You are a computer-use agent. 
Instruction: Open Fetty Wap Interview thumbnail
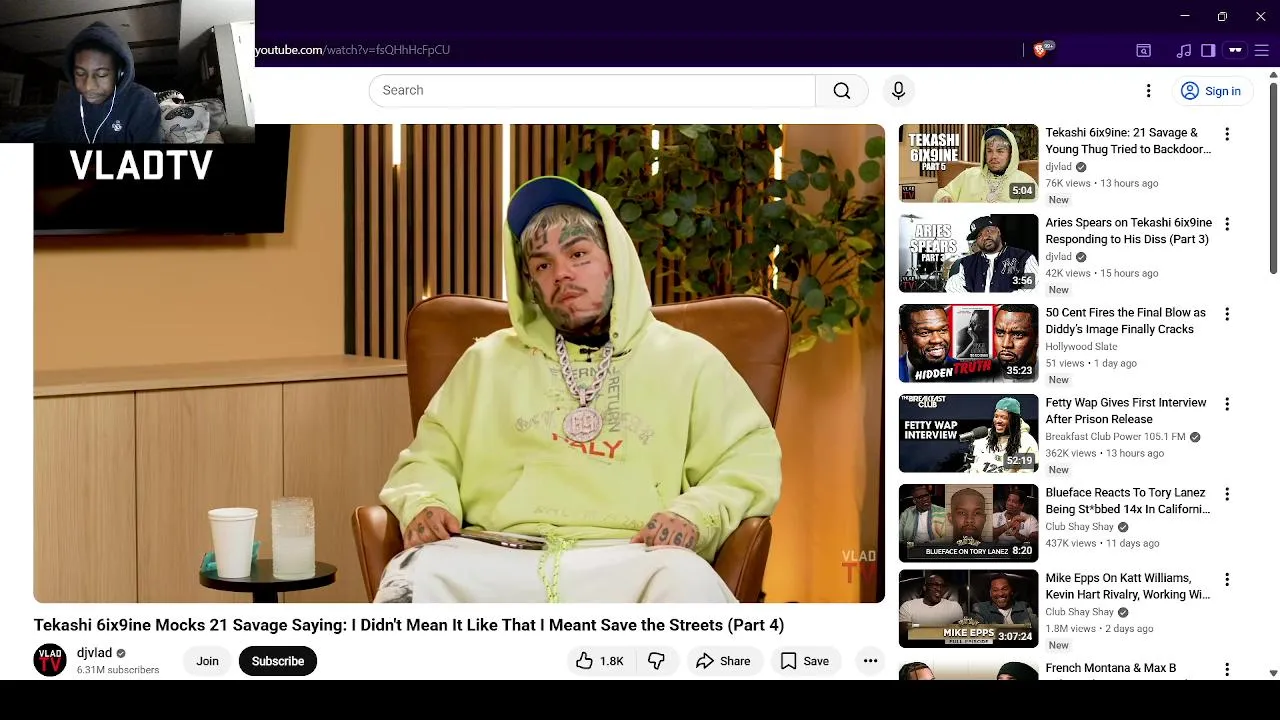[x=968, y=433]
